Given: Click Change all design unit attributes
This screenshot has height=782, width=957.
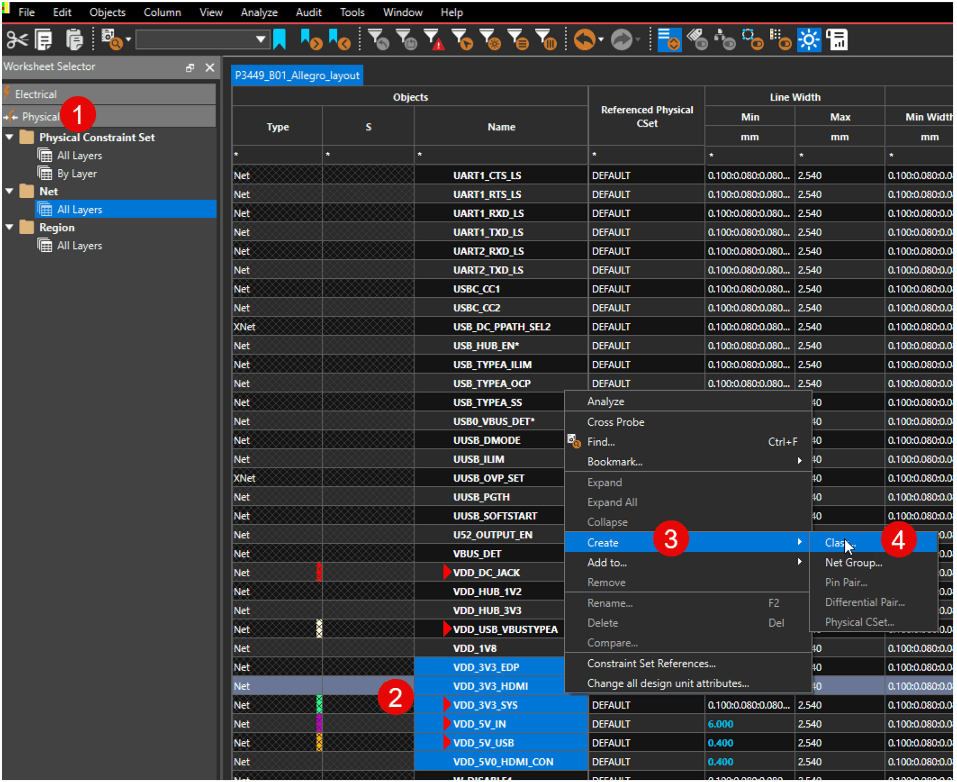Looking at the screenshot, I should [x=687, y=684].
